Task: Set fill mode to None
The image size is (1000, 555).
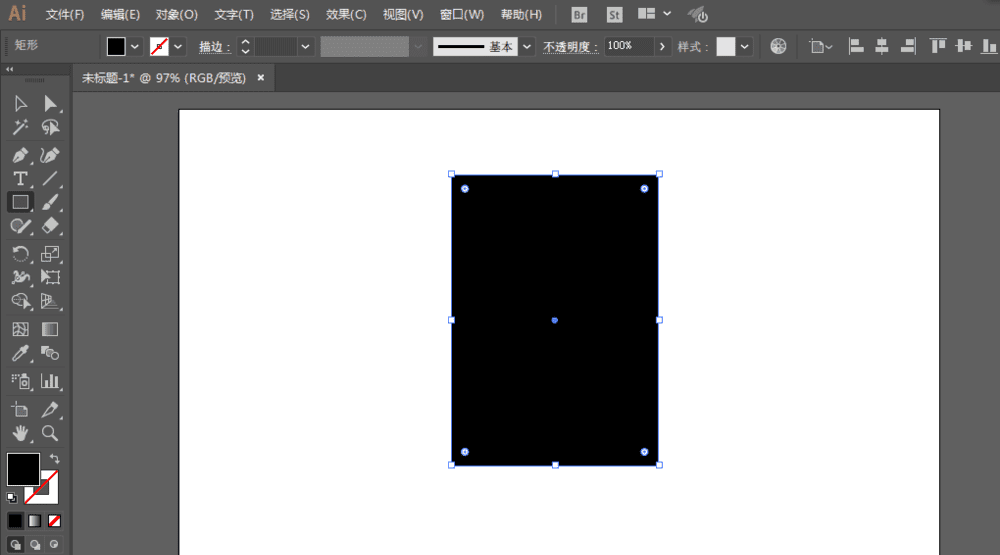Action: 54,521
